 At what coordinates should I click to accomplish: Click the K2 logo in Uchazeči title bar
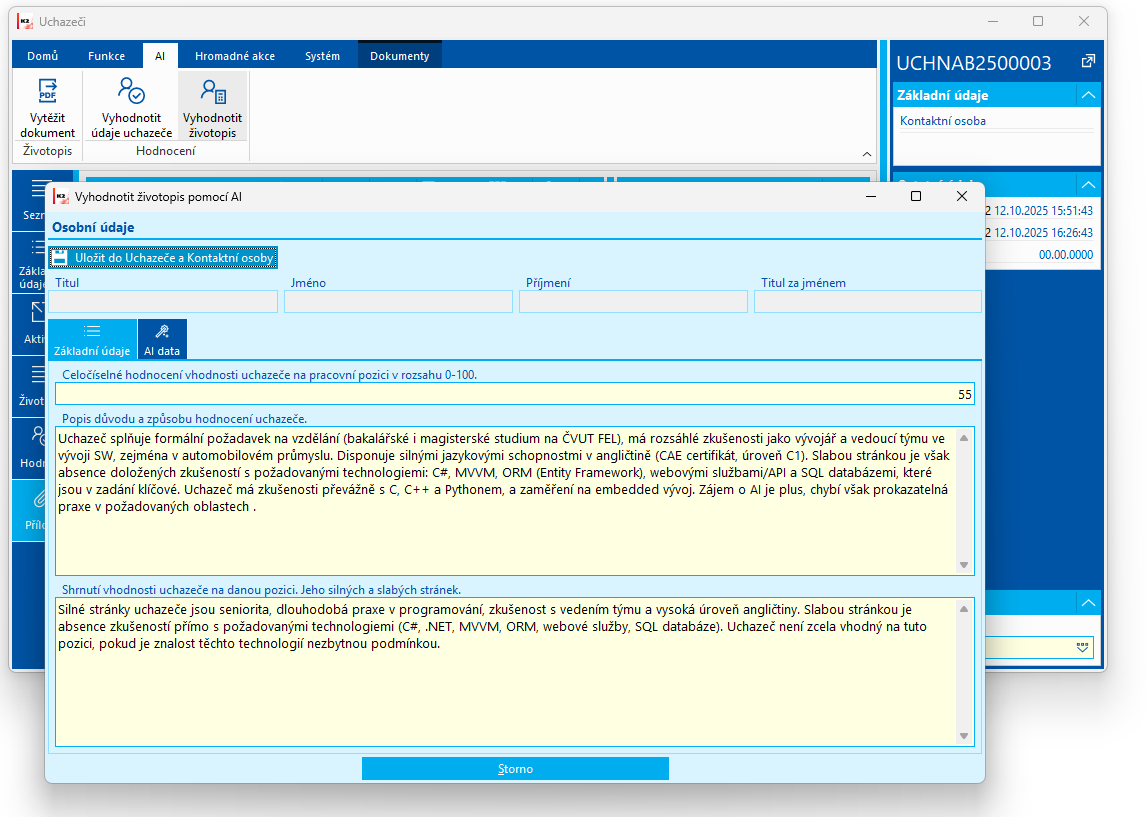[x=26, y=21]
